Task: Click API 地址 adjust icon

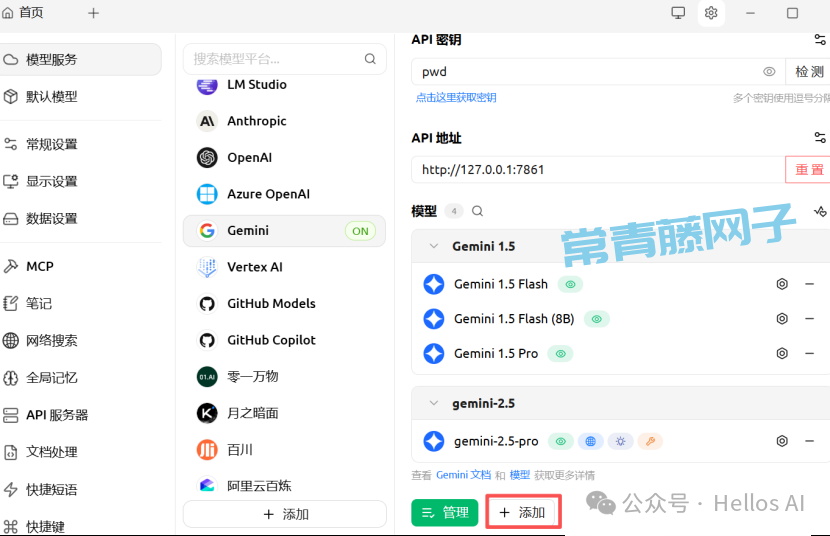Action: coord(820,138)
